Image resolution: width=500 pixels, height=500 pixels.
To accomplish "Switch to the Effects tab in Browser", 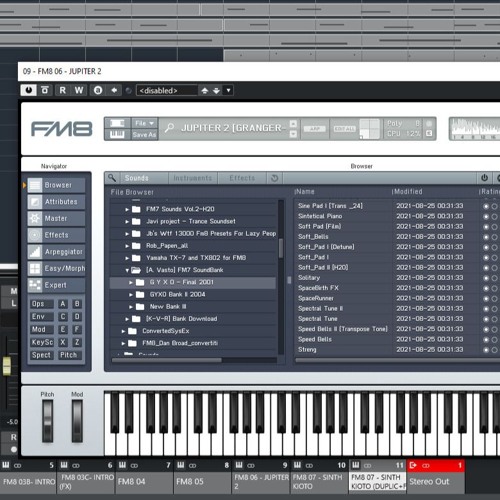I will click(x=242, y=178).
